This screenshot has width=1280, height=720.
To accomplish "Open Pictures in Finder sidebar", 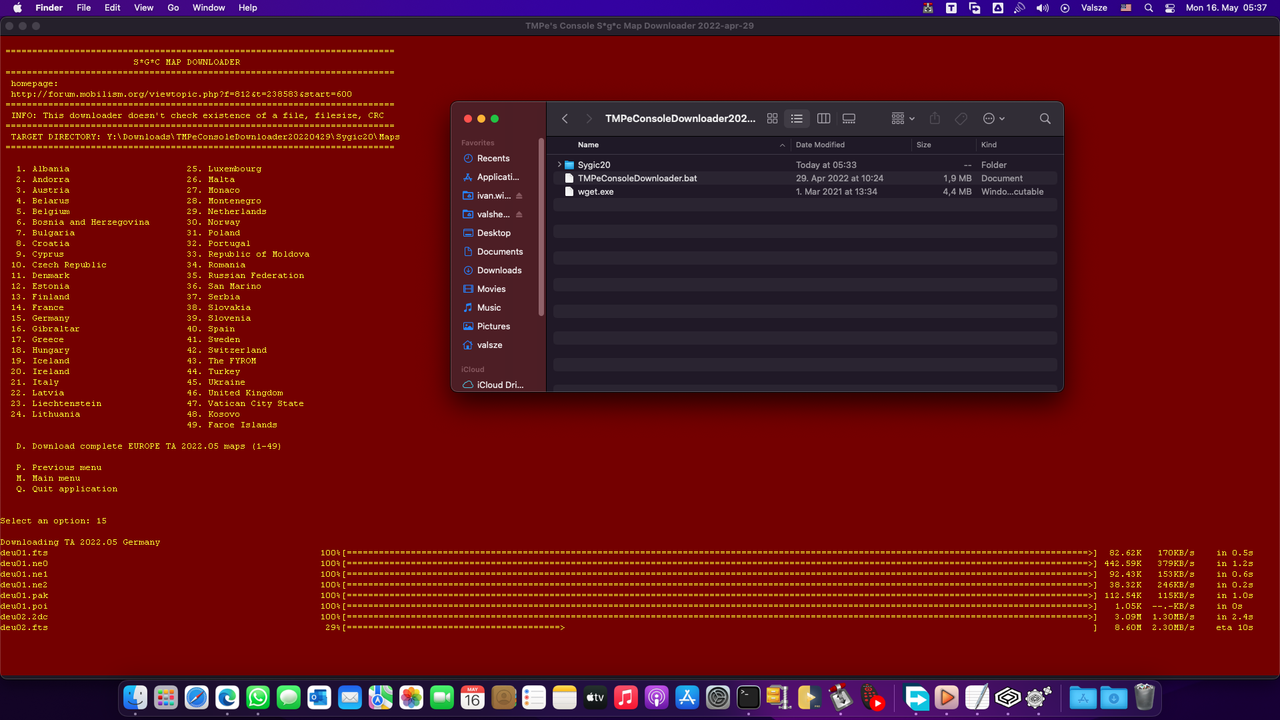I will [x=493, y=326].
